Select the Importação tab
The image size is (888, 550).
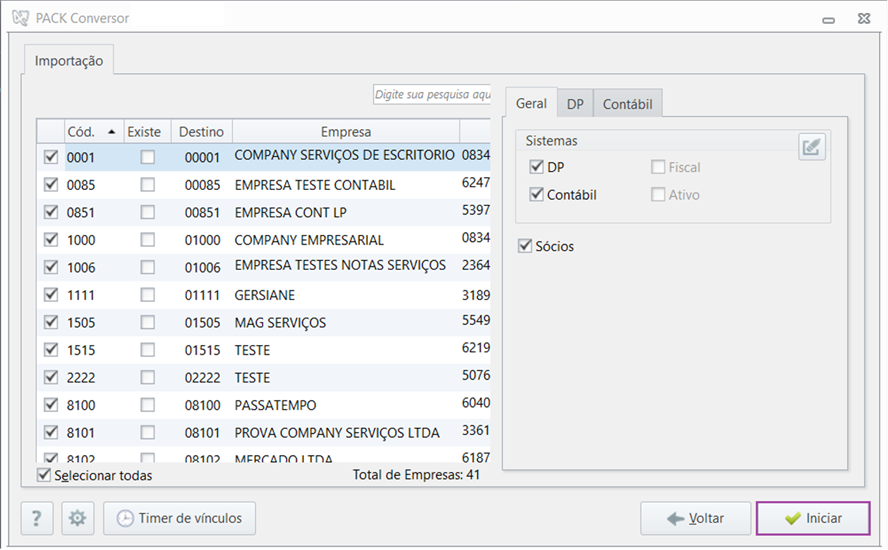click(69, 60)
